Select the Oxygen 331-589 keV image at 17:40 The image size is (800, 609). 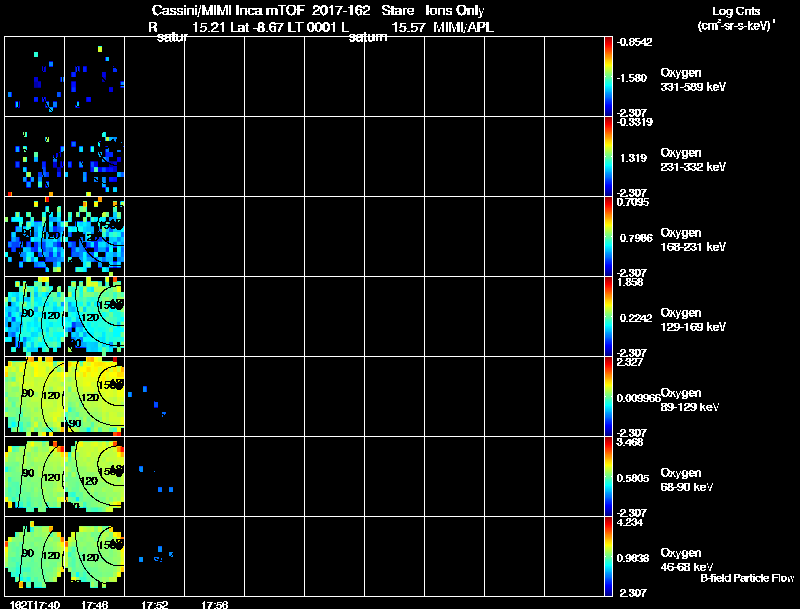click(x=35, y=77)
